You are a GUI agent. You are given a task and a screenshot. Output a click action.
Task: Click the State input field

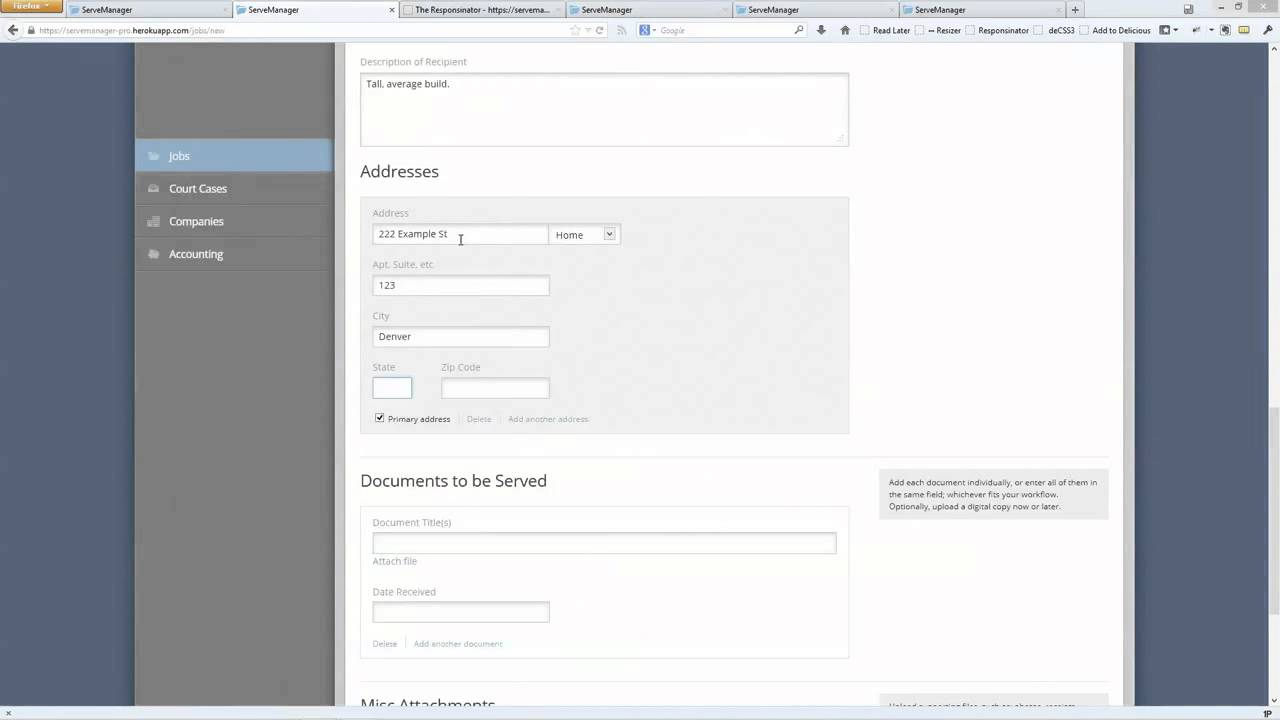(x=392, y=388)
